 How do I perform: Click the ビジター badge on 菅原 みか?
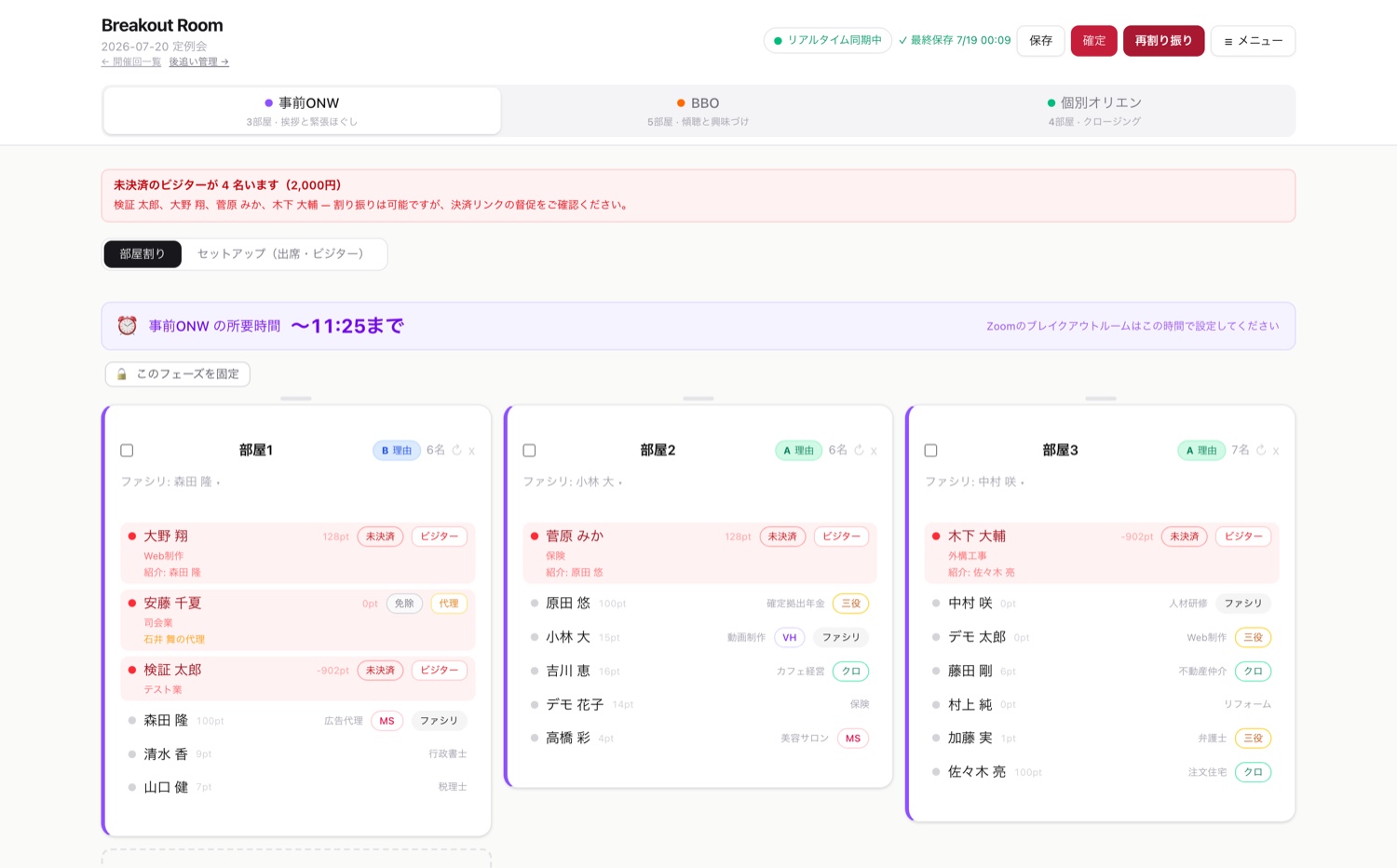click(842, 536)
